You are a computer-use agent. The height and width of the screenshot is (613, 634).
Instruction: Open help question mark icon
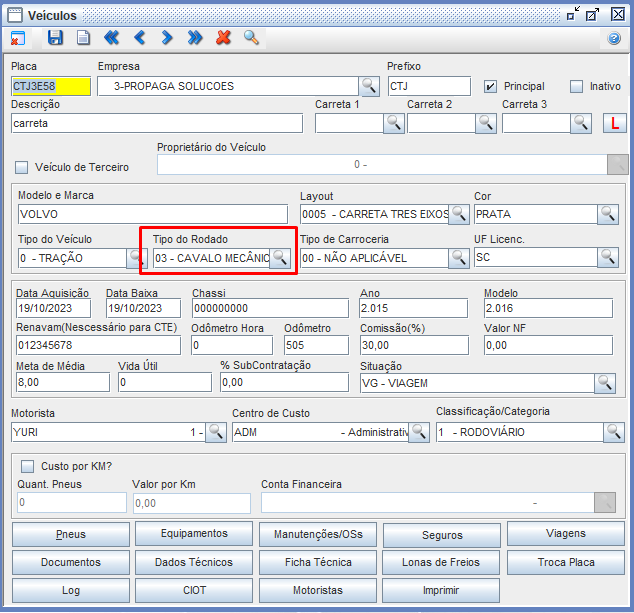[x=614, y=38]
